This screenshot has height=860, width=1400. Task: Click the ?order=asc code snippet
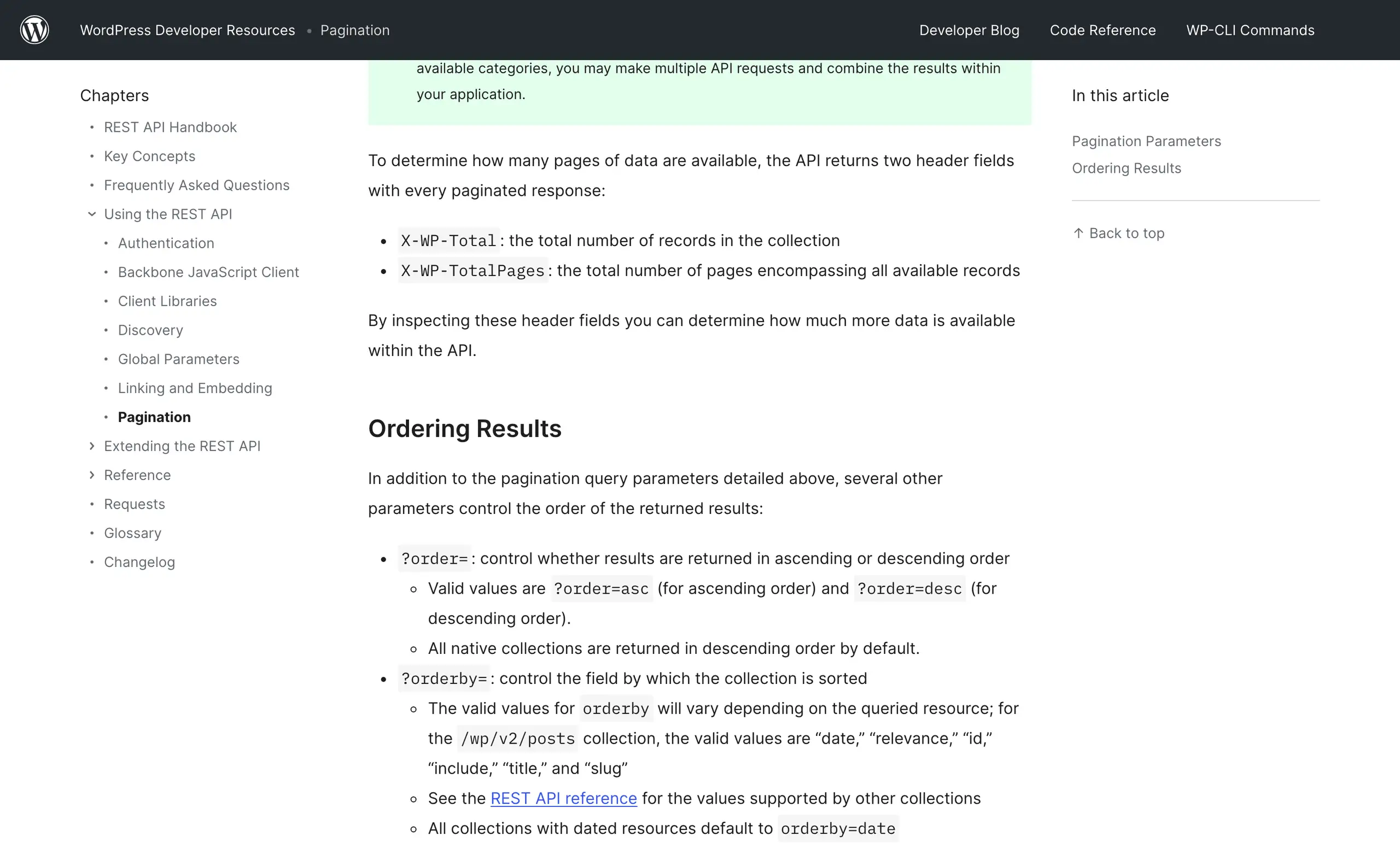click(x=602, y=589)
